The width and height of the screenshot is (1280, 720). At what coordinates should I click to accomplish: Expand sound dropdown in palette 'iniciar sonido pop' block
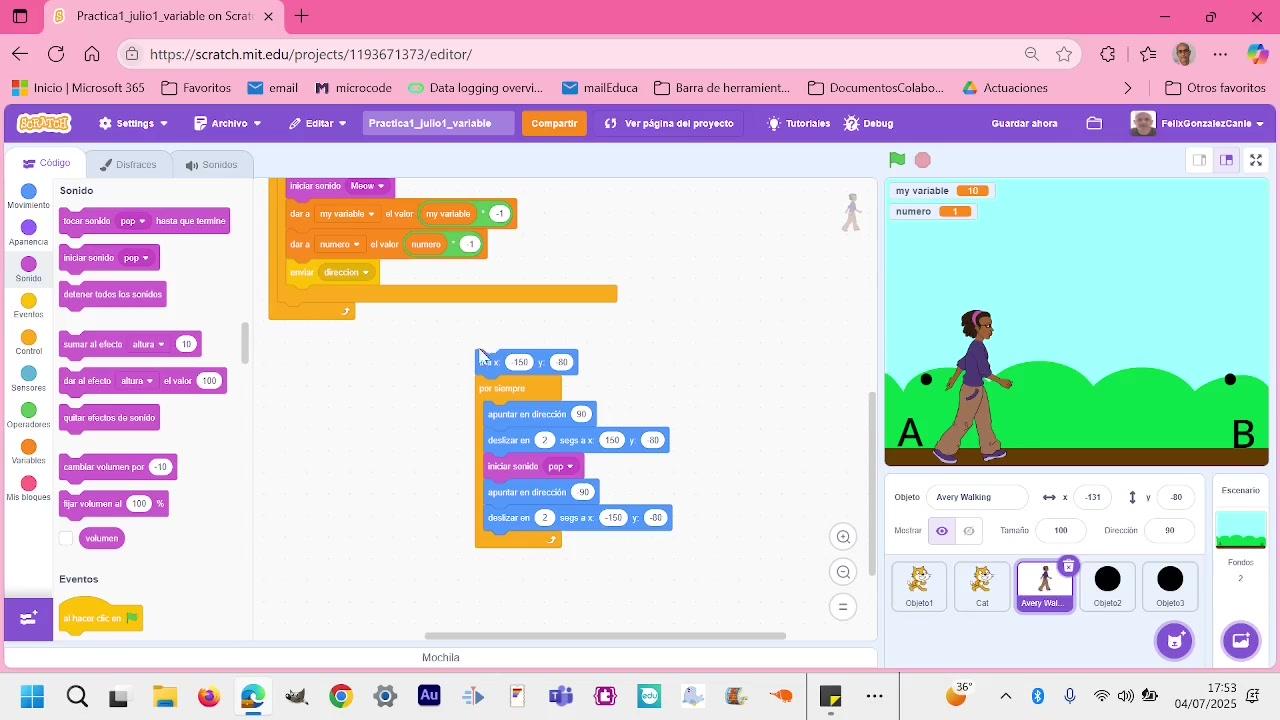pos(137,258)
